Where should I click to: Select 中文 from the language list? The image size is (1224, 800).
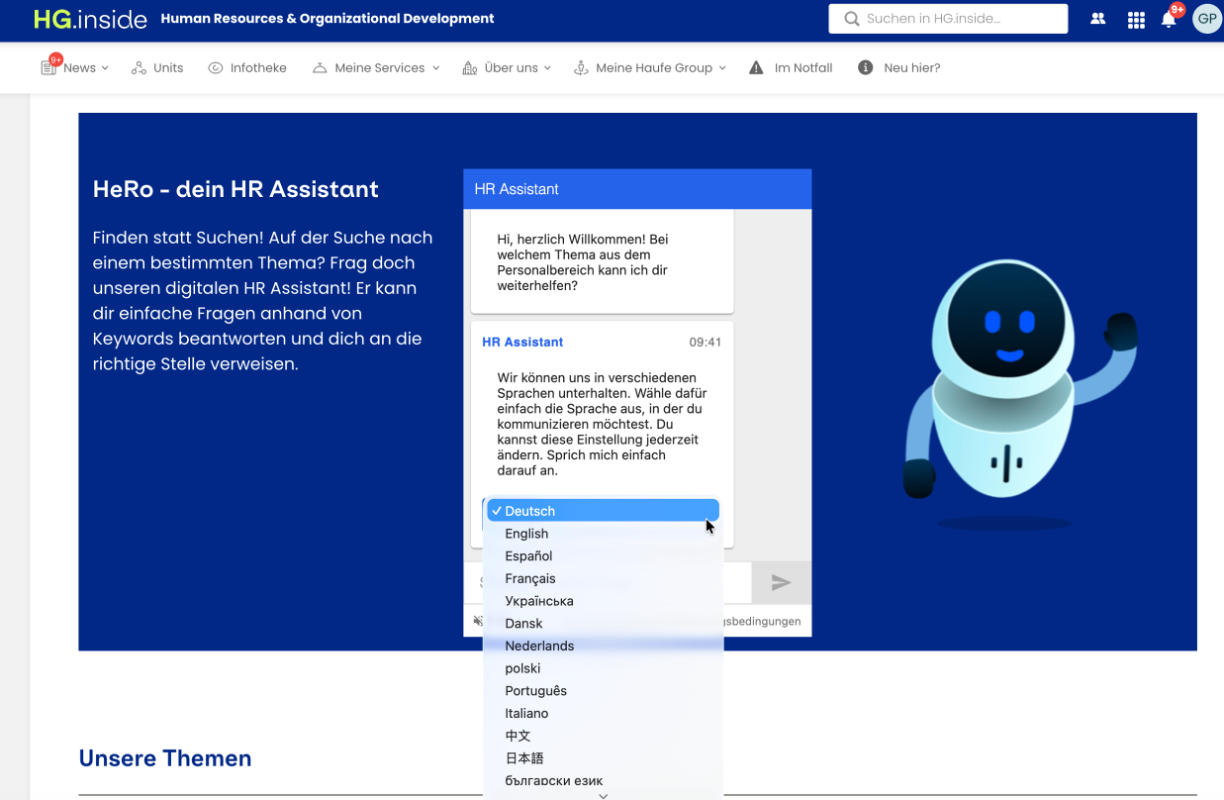point(603,736)
